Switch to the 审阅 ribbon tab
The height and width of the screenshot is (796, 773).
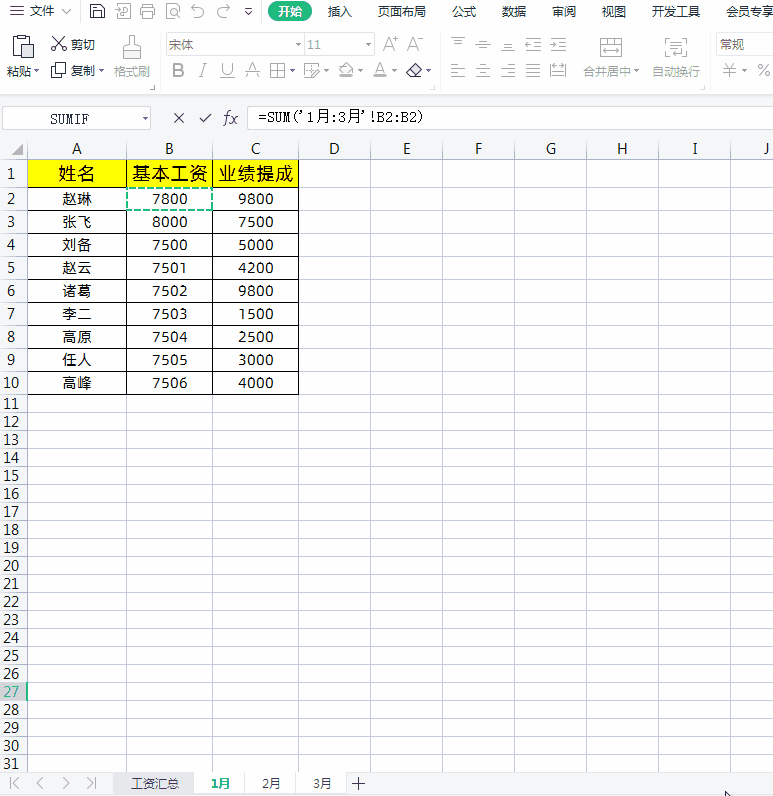[x=564, y=11]
